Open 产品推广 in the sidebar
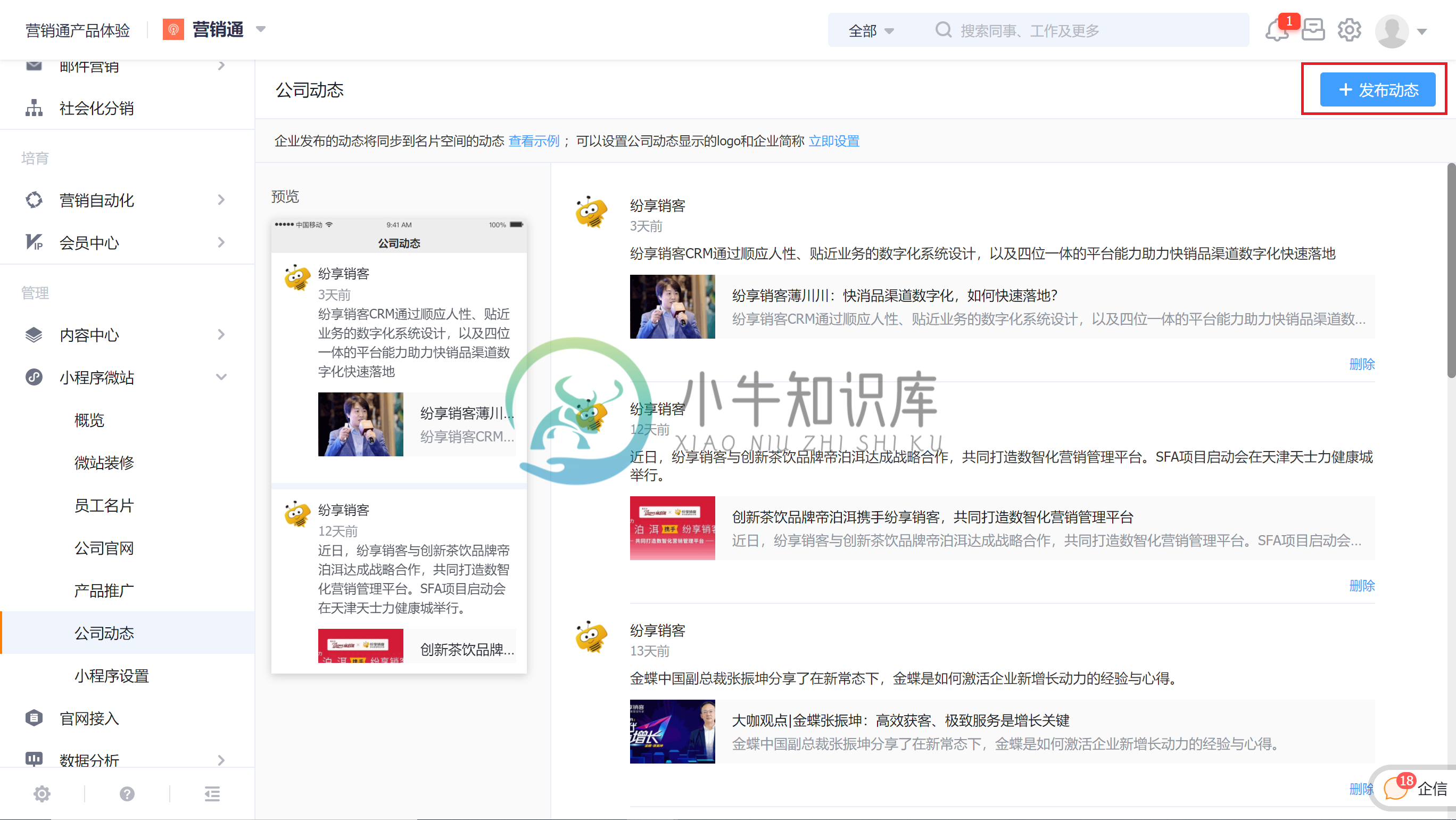This screenshot has width=1456, height=820. [x=104, y=591]
